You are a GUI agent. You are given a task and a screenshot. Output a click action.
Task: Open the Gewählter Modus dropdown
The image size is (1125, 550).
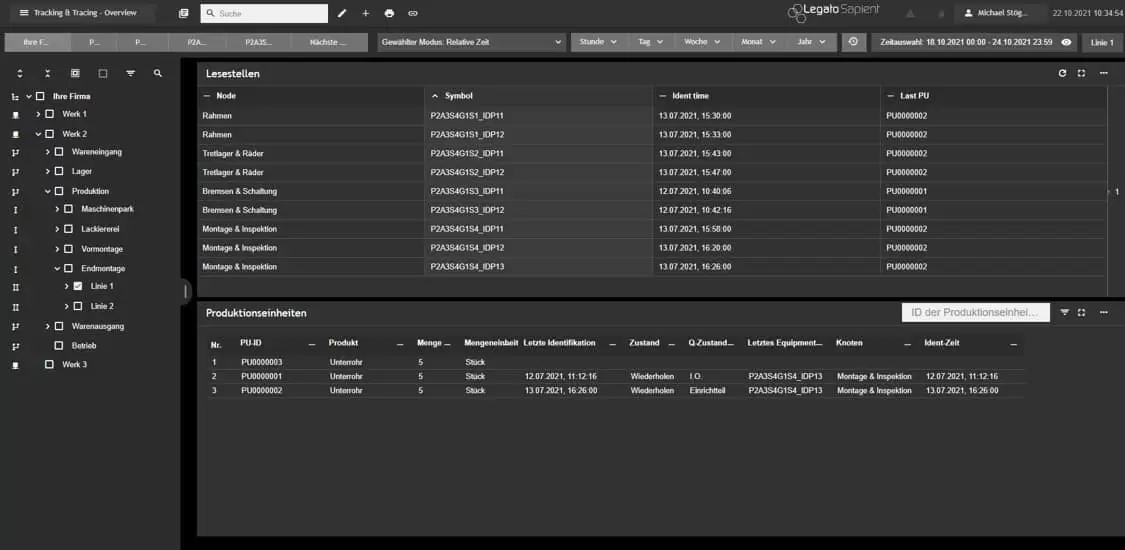[x=471, y=42]
